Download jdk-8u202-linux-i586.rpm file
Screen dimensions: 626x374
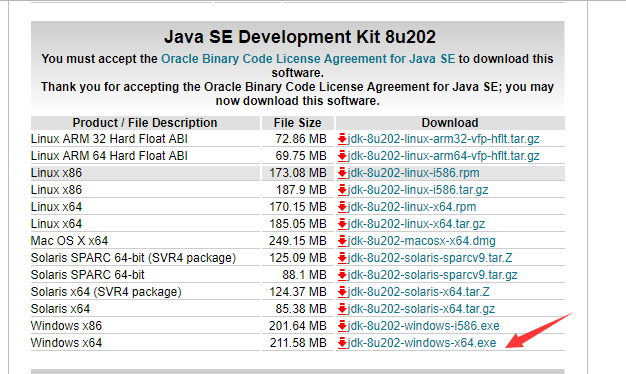[413, 173]
